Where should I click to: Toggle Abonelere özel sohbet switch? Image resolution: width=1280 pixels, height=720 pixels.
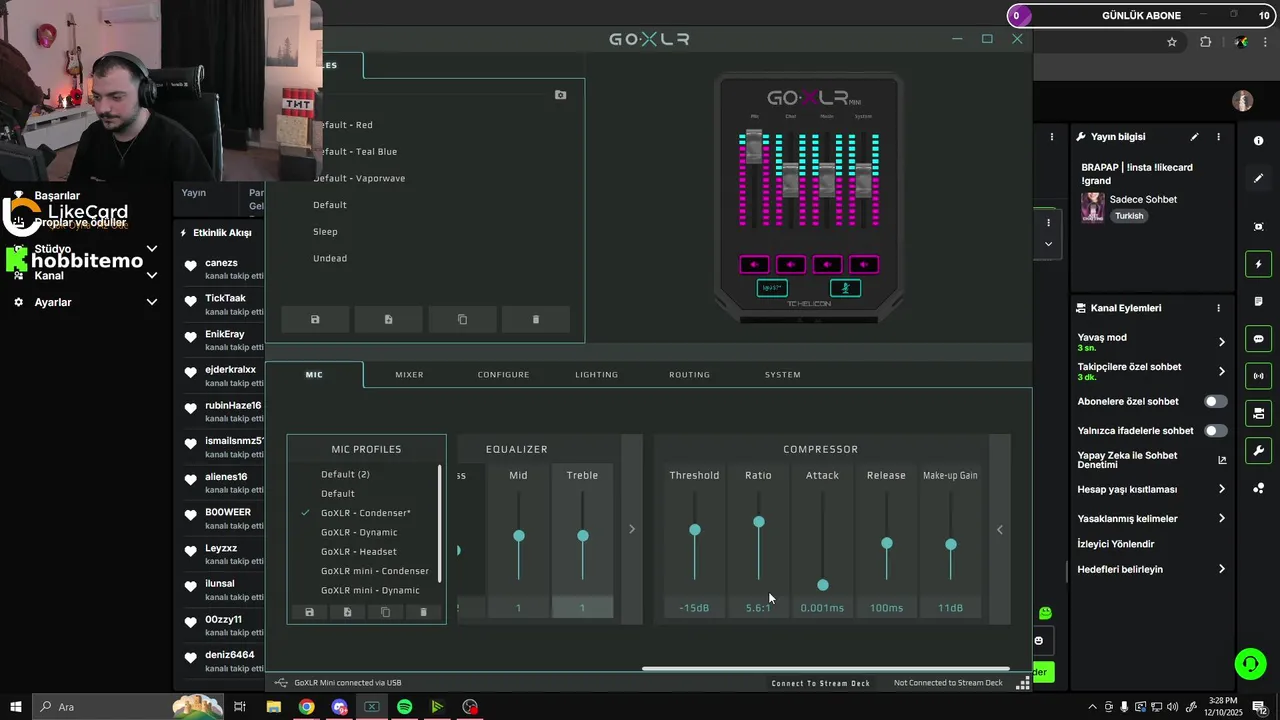(1215, 401)
